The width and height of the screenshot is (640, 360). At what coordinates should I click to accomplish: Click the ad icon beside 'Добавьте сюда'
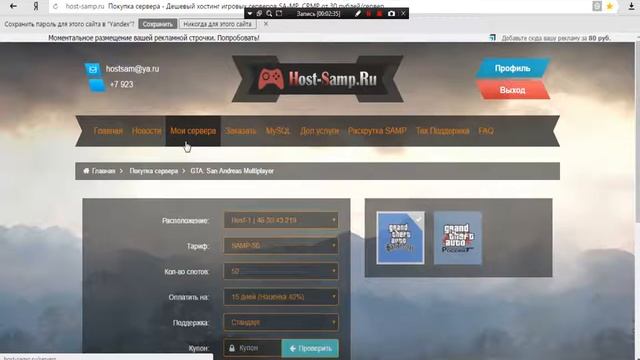click(493, 38)
